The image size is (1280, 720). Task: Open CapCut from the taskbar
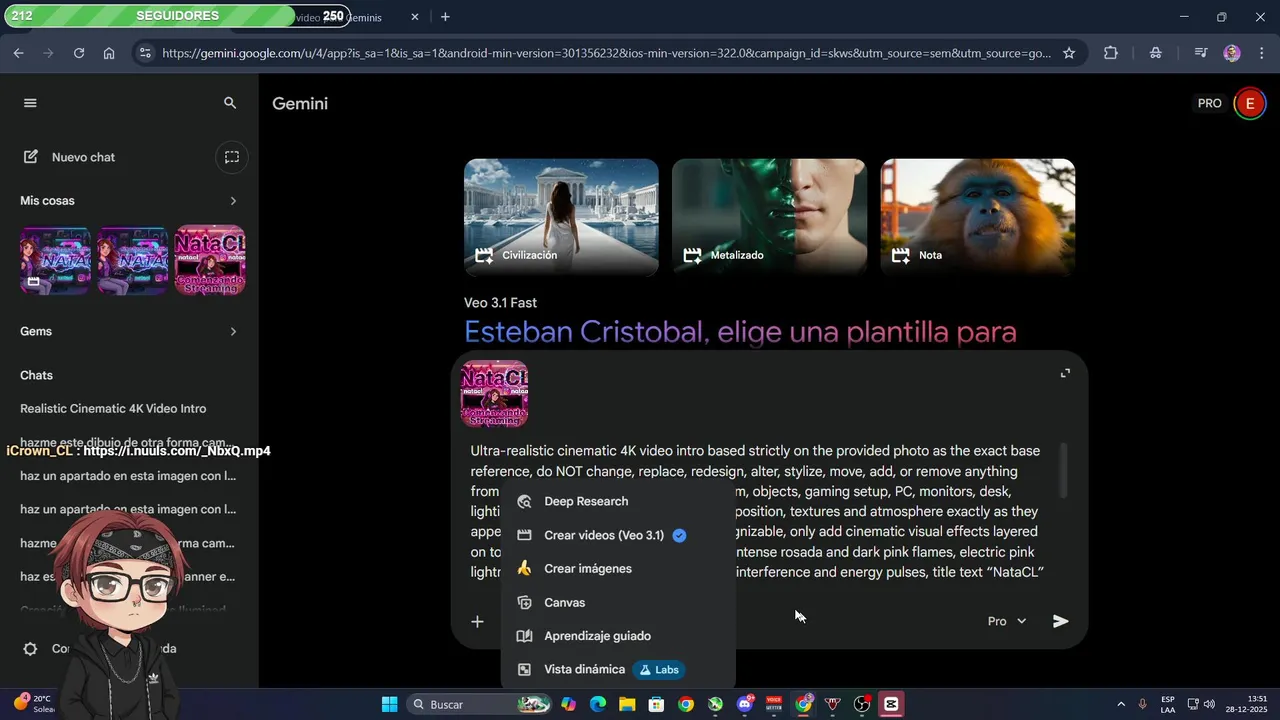[891, 705]
